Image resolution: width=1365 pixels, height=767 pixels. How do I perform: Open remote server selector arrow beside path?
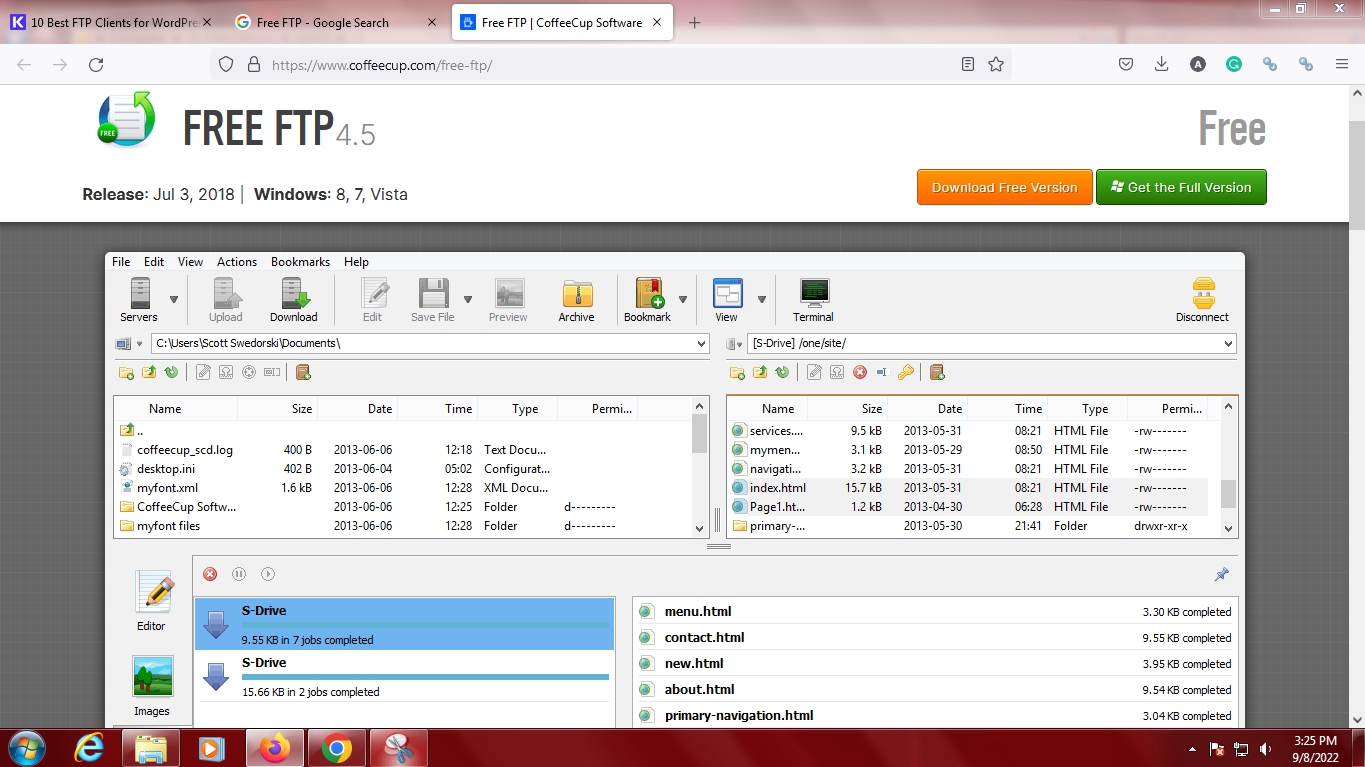coord(740,344)
